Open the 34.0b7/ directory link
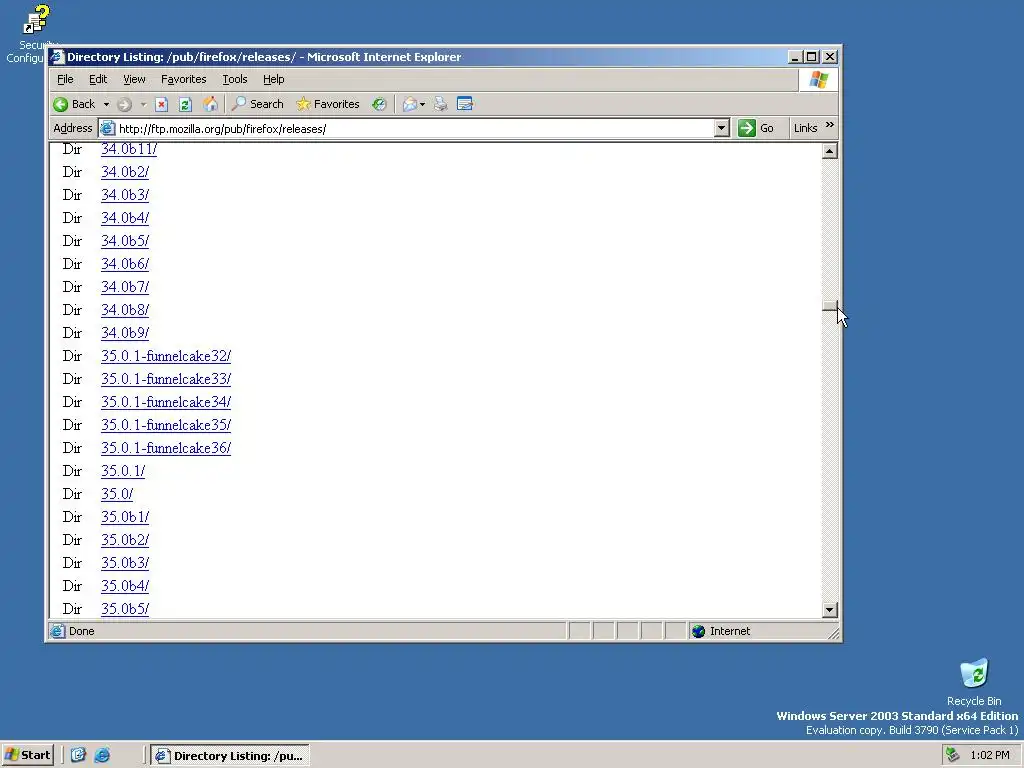1024x768 pixels. tap(125, 287)
